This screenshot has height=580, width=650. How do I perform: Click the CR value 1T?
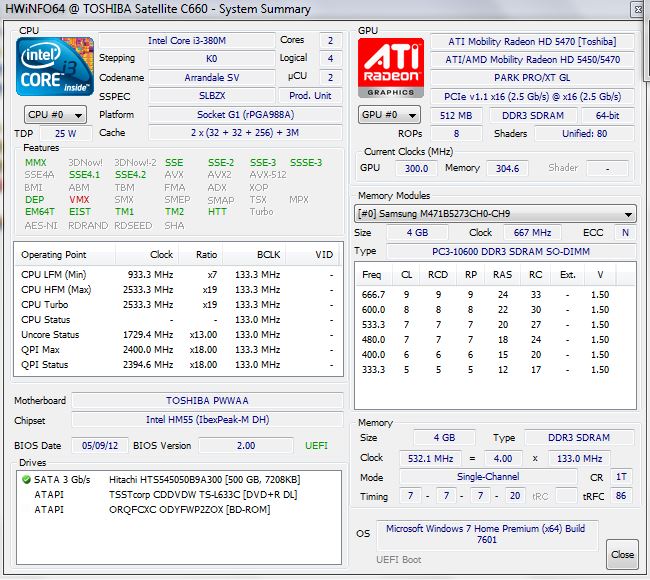pyautogui.click(x=621, y=477)
